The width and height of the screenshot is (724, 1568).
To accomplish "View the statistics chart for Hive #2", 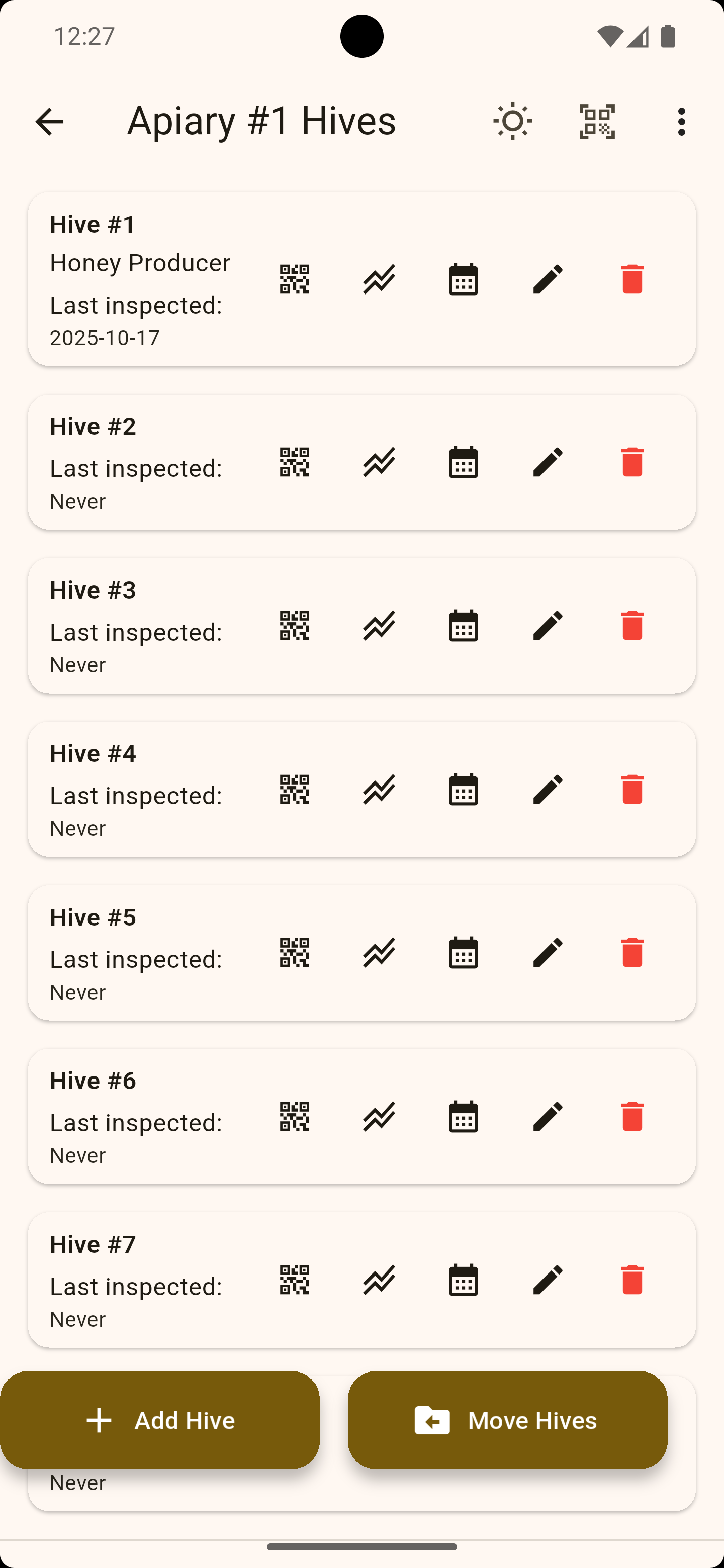I will 379,462.
